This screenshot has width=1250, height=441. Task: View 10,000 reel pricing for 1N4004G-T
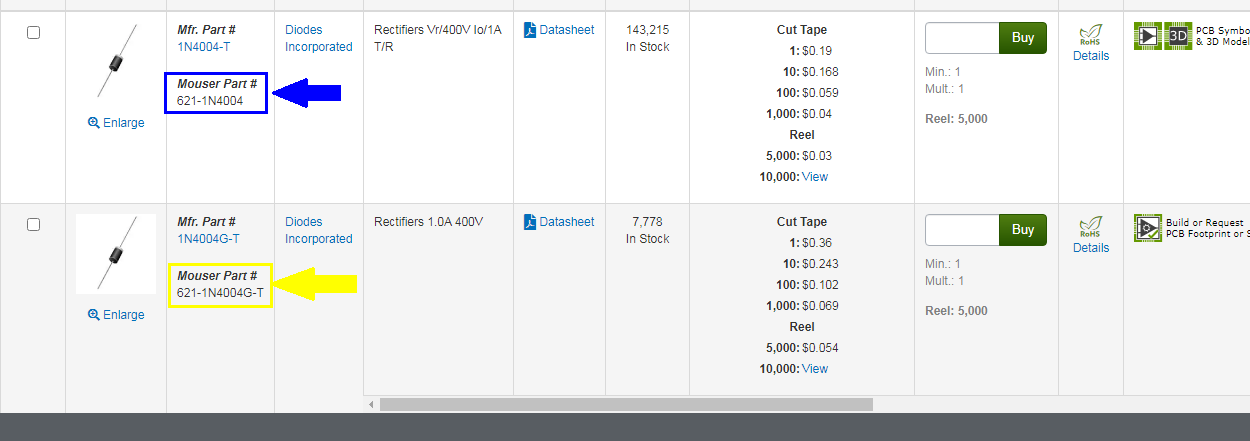tap(815, 369)
